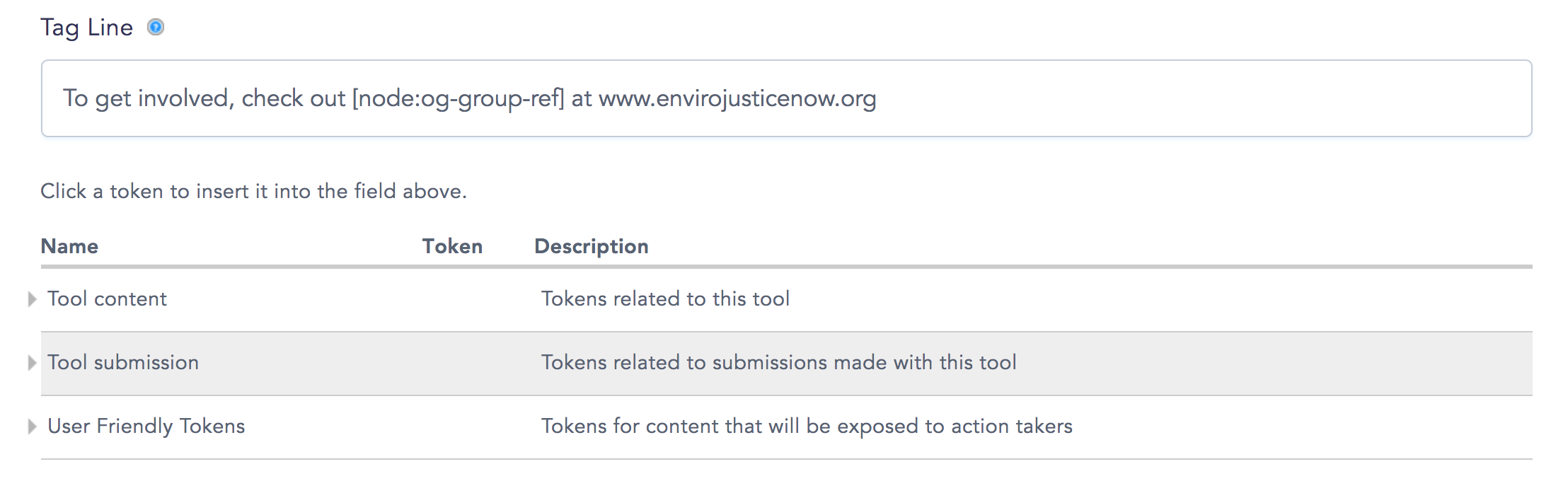
Task: Click 'Tokens related to submissions' description text
Action: pyautogui.click(x=778, y=362)
